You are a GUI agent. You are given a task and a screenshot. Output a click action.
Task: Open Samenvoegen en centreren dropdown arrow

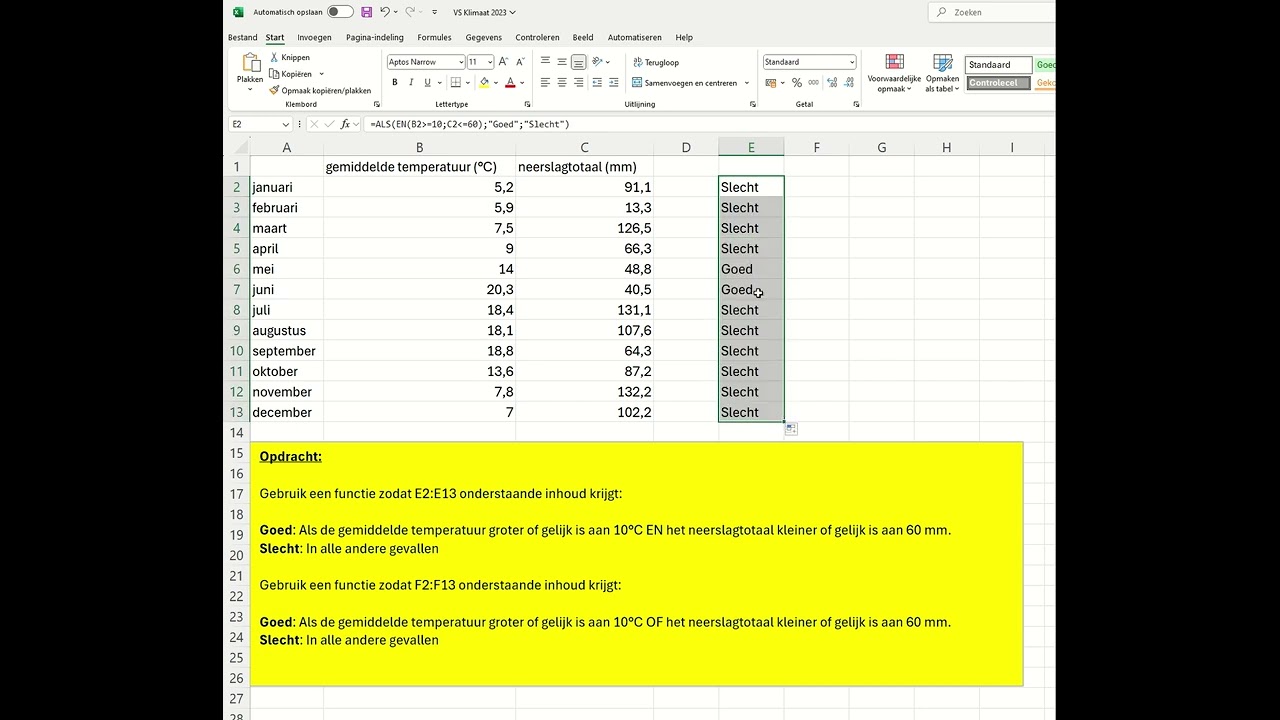coord(747,83)
